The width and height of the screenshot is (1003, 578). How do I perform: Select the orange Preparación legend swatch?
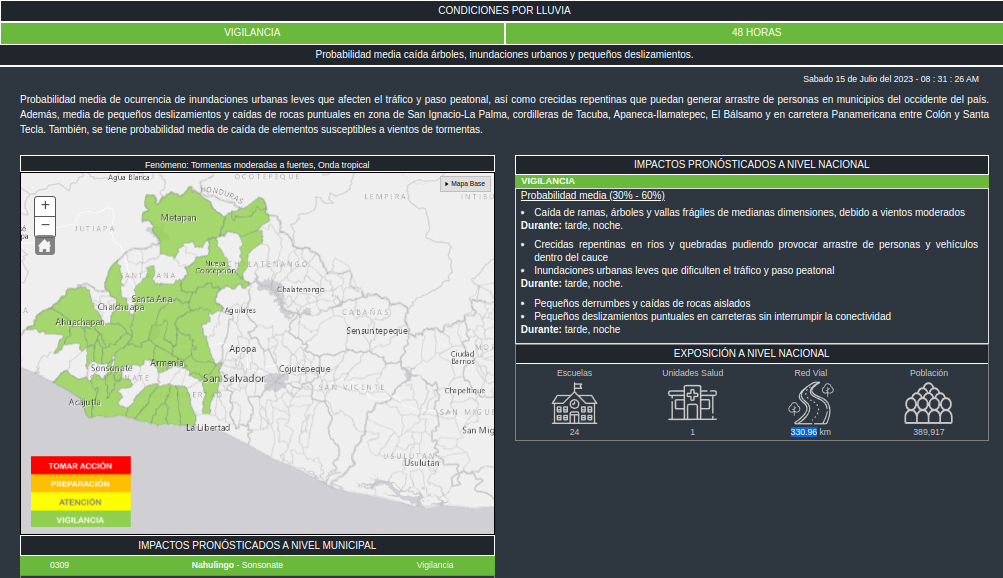[81, 483]
